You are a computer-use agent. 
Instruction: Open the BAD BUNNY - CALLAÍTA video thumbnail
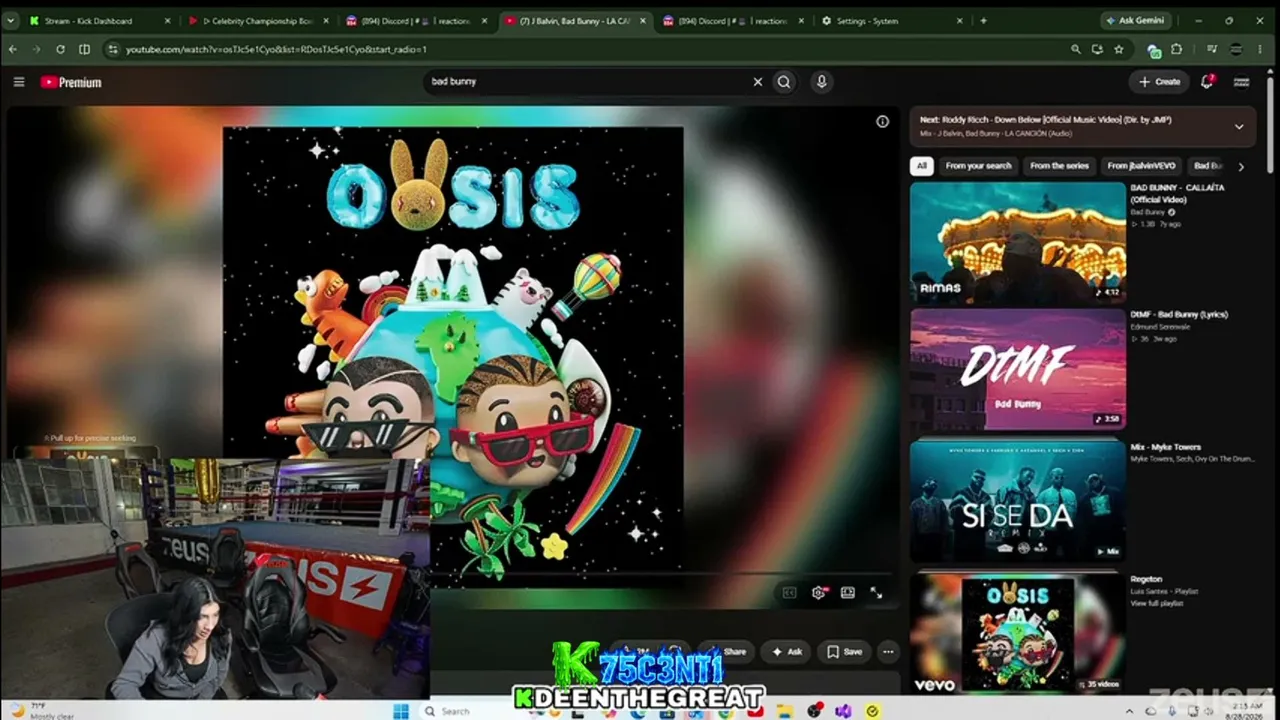coord(1018,242)
